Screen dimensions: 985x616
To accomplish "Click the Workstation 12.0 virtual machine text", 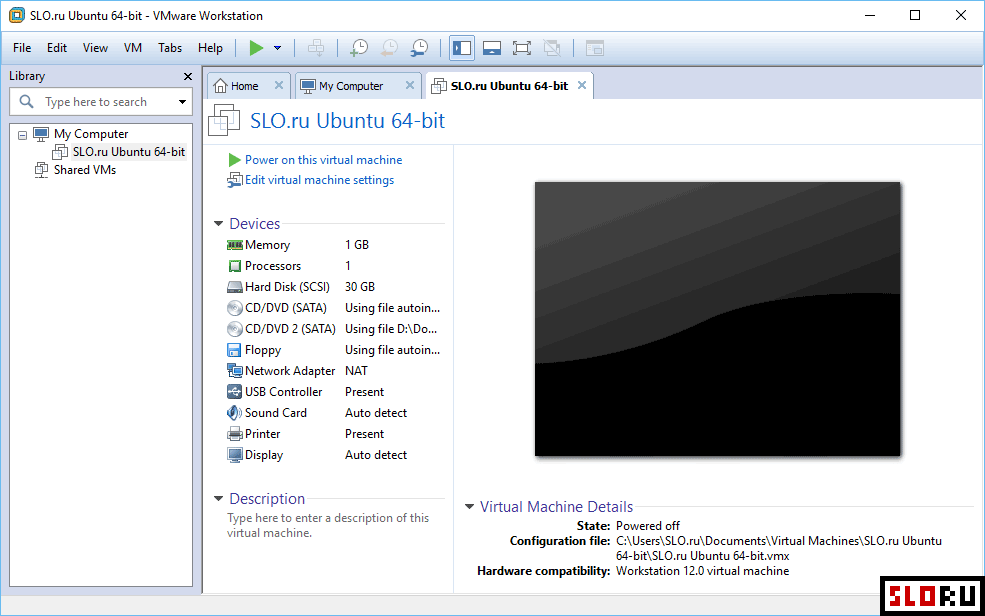I will coord(702,571).
